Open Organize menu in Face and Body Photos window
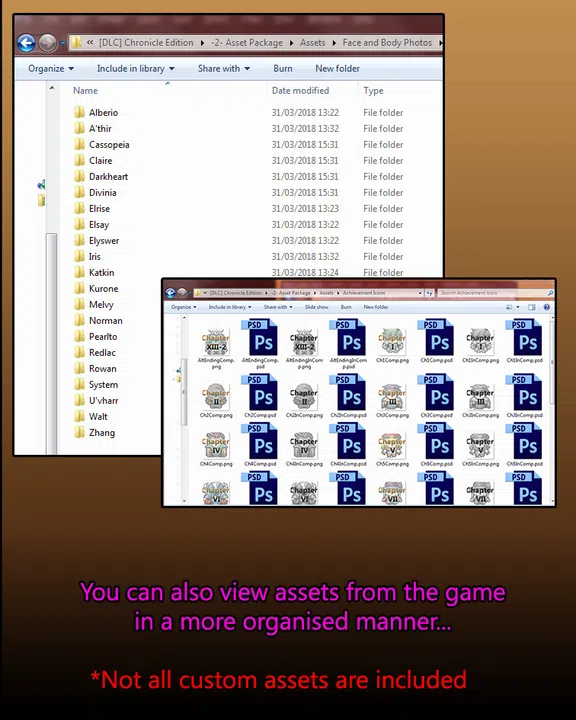This screenshot has width=576, height=720. 51,68
